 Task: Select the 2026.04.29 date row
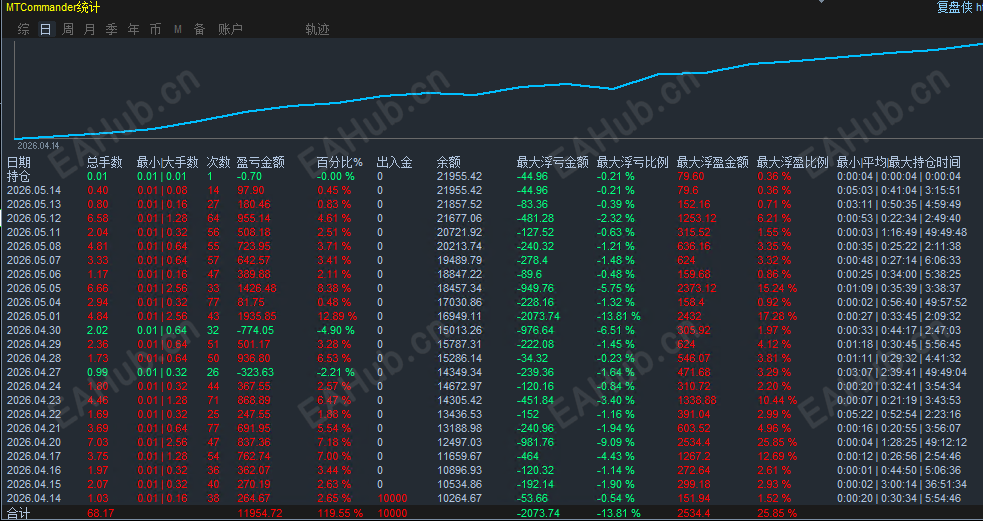point(33,344)
